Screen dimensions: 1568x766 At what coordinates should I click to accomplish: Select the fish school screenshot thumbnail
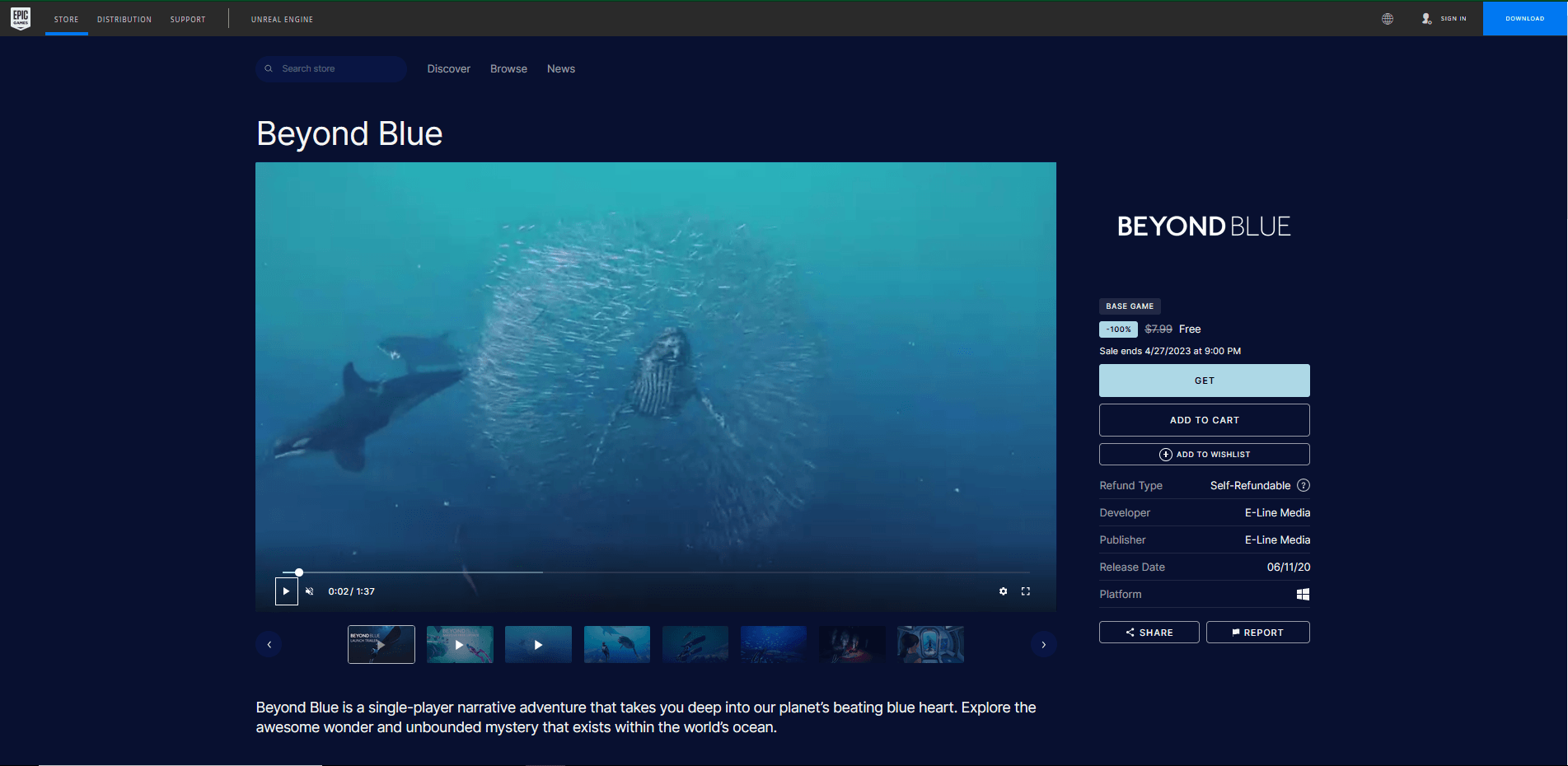774,645
